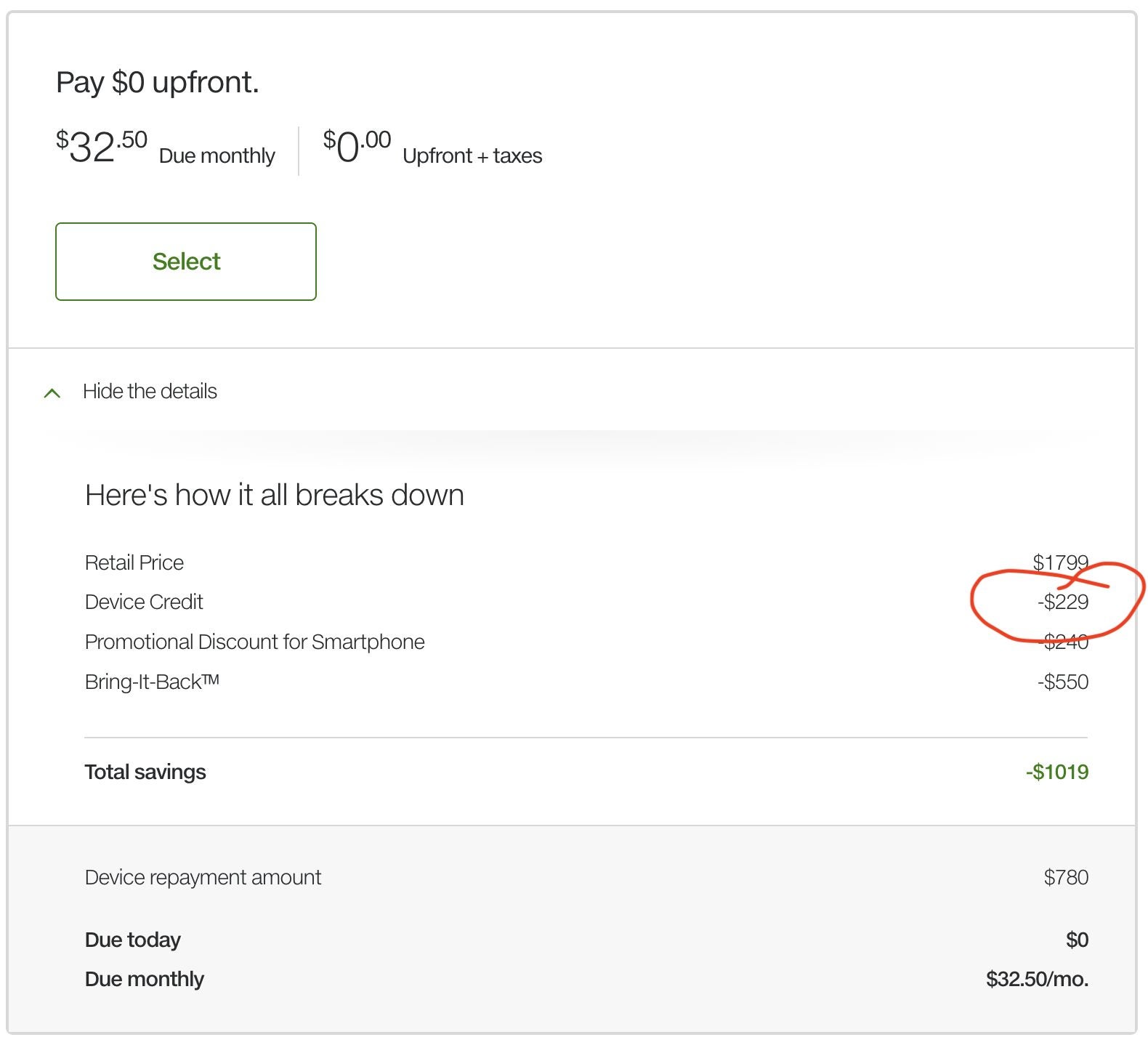
Task: Click the $780 repayment amount value
Action: click(1066, 877)
